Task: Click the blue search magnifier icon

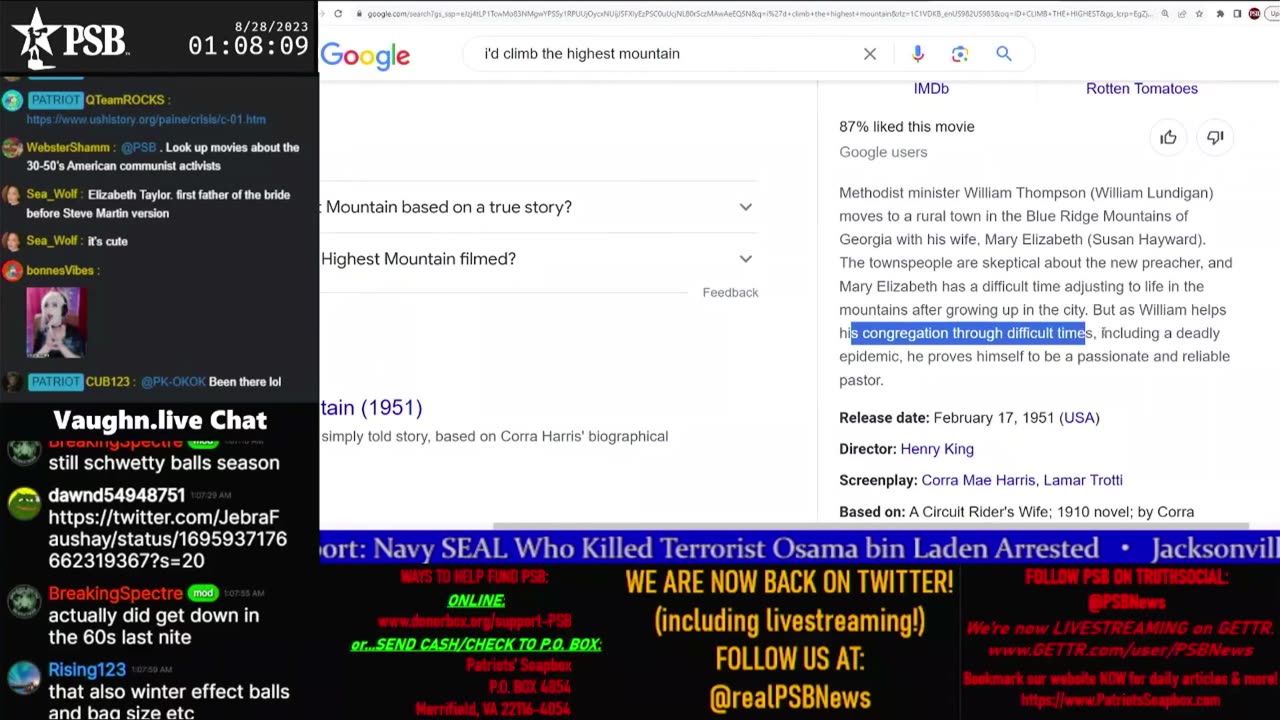Action: (1004, 54)
